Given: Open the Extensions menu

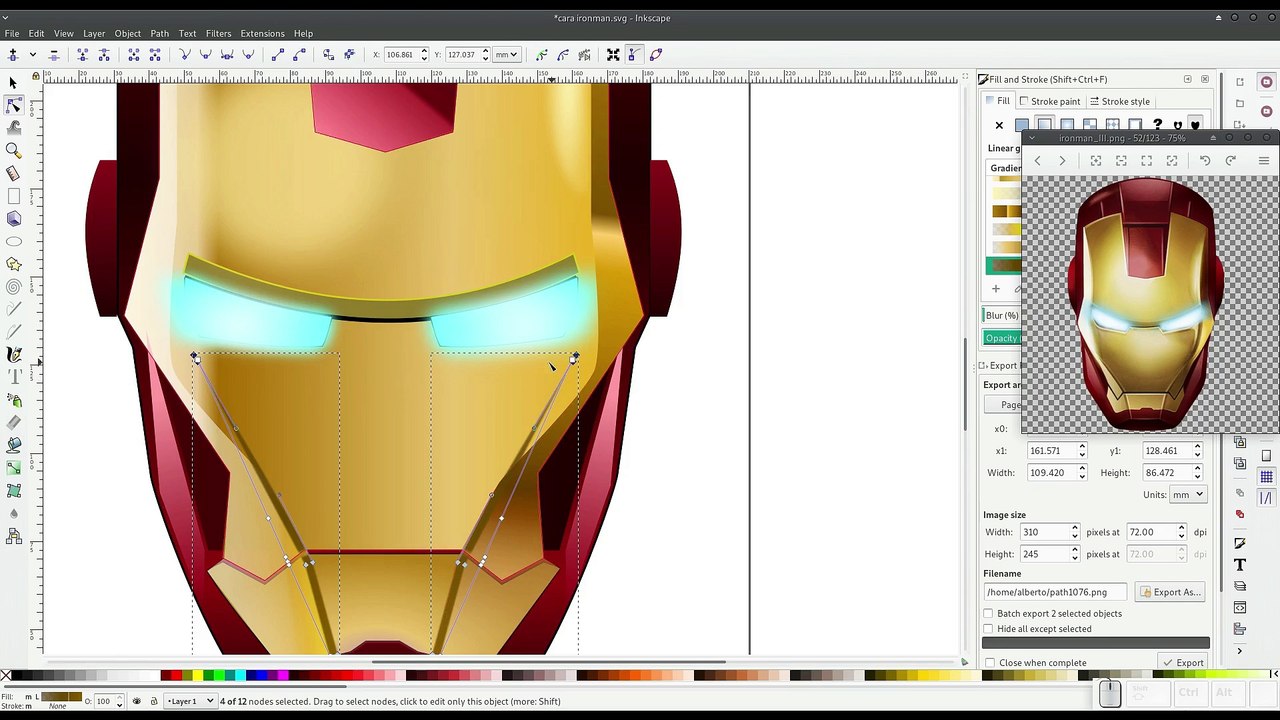Looking at the screenshot, I should pos(262,33).
